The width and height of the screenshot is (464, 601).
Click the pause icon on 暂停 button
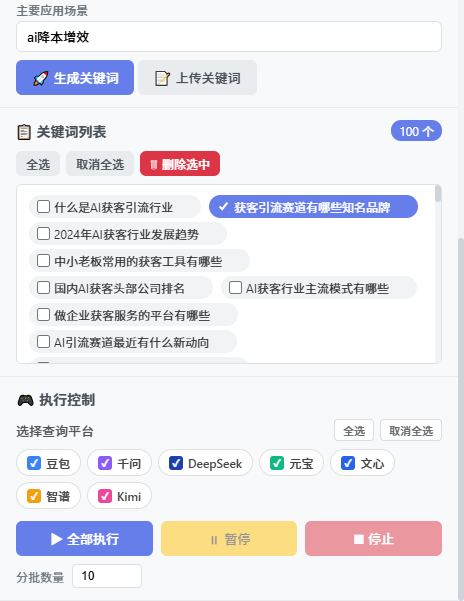(x=214, y=540)
